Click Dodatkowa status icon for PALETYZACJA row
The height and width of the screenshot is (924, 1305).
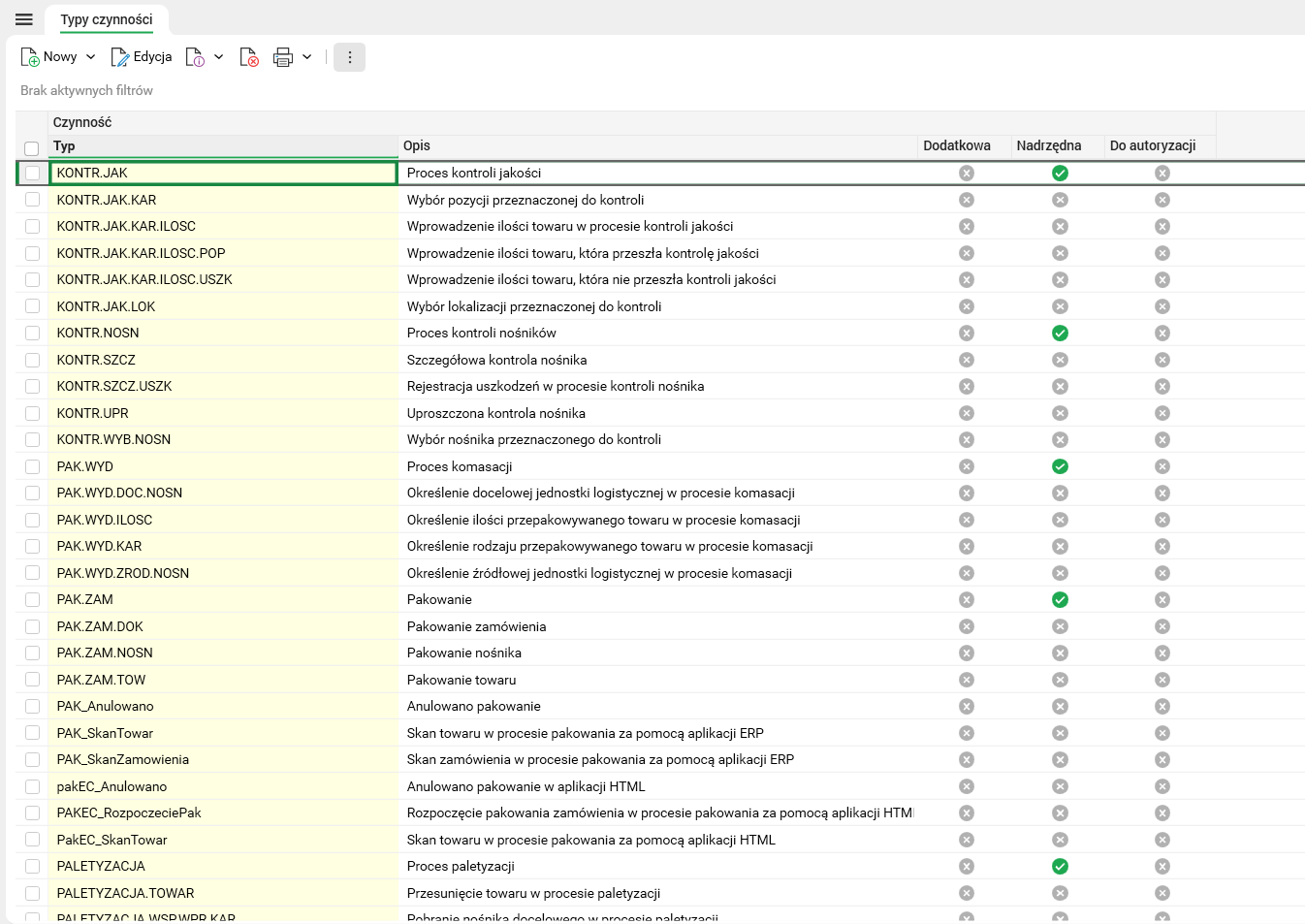click(x=966, y=866)
